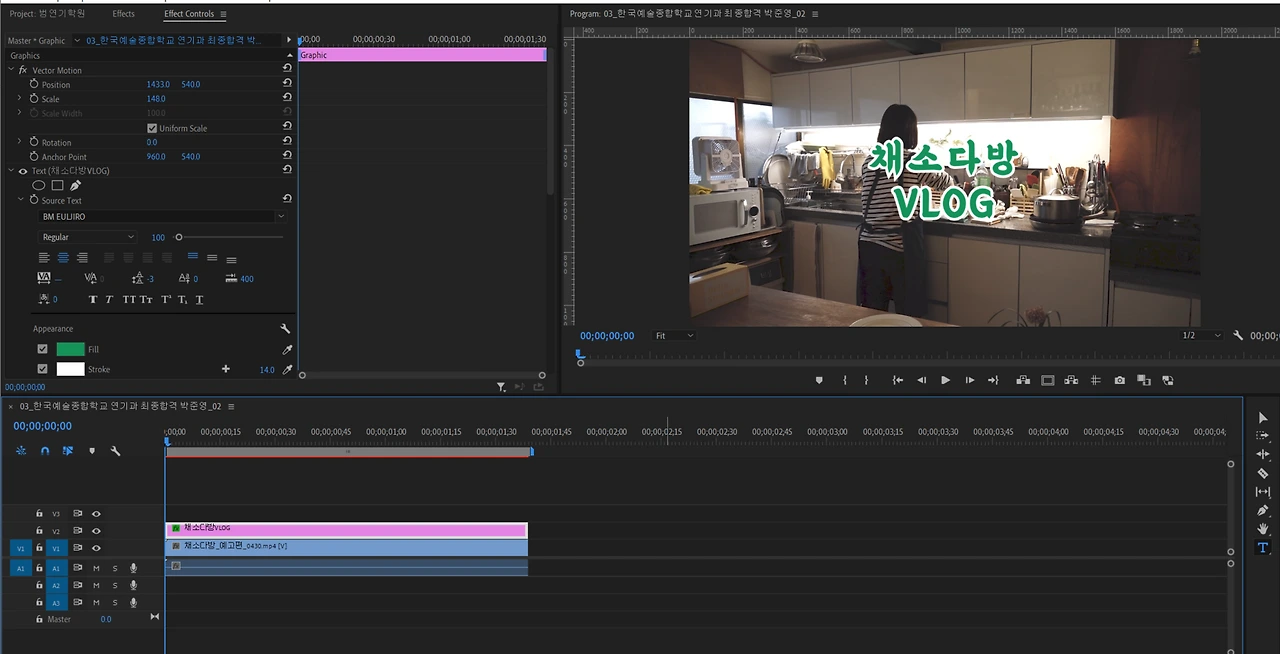1280x654 pixels.
Task: Collapse the Vector Motion effect
Action: pyautogui.click(x=11, y=70)
